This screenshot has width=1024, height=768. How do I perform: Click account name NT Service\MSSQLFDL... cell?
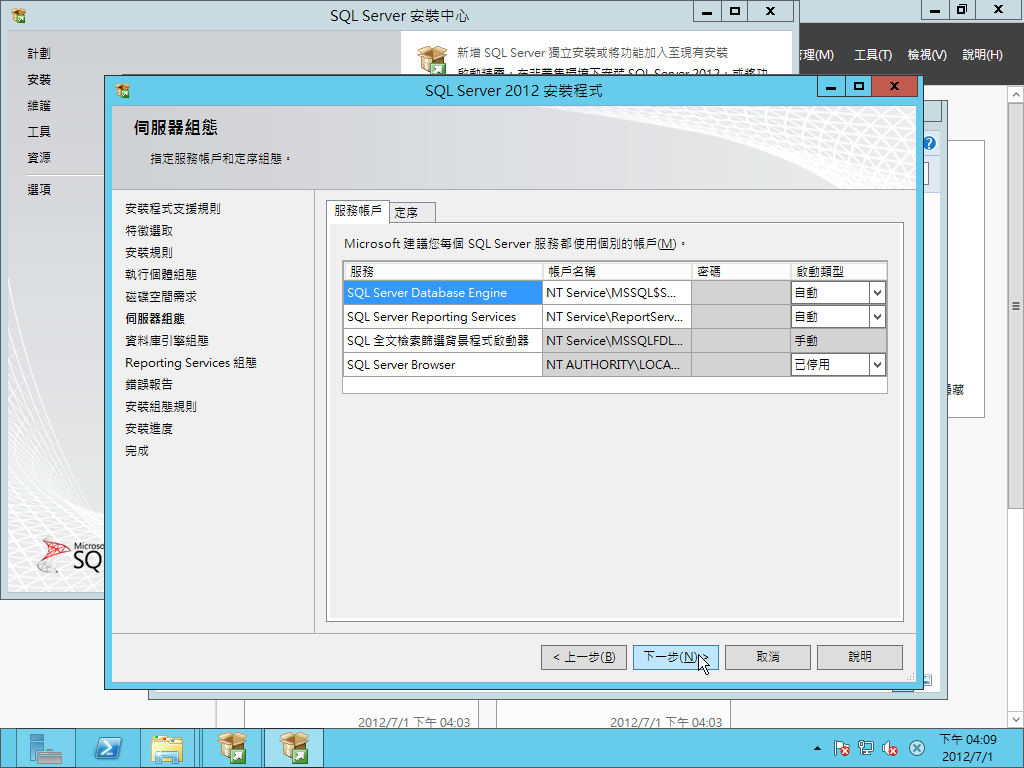[x=616, y=340]
